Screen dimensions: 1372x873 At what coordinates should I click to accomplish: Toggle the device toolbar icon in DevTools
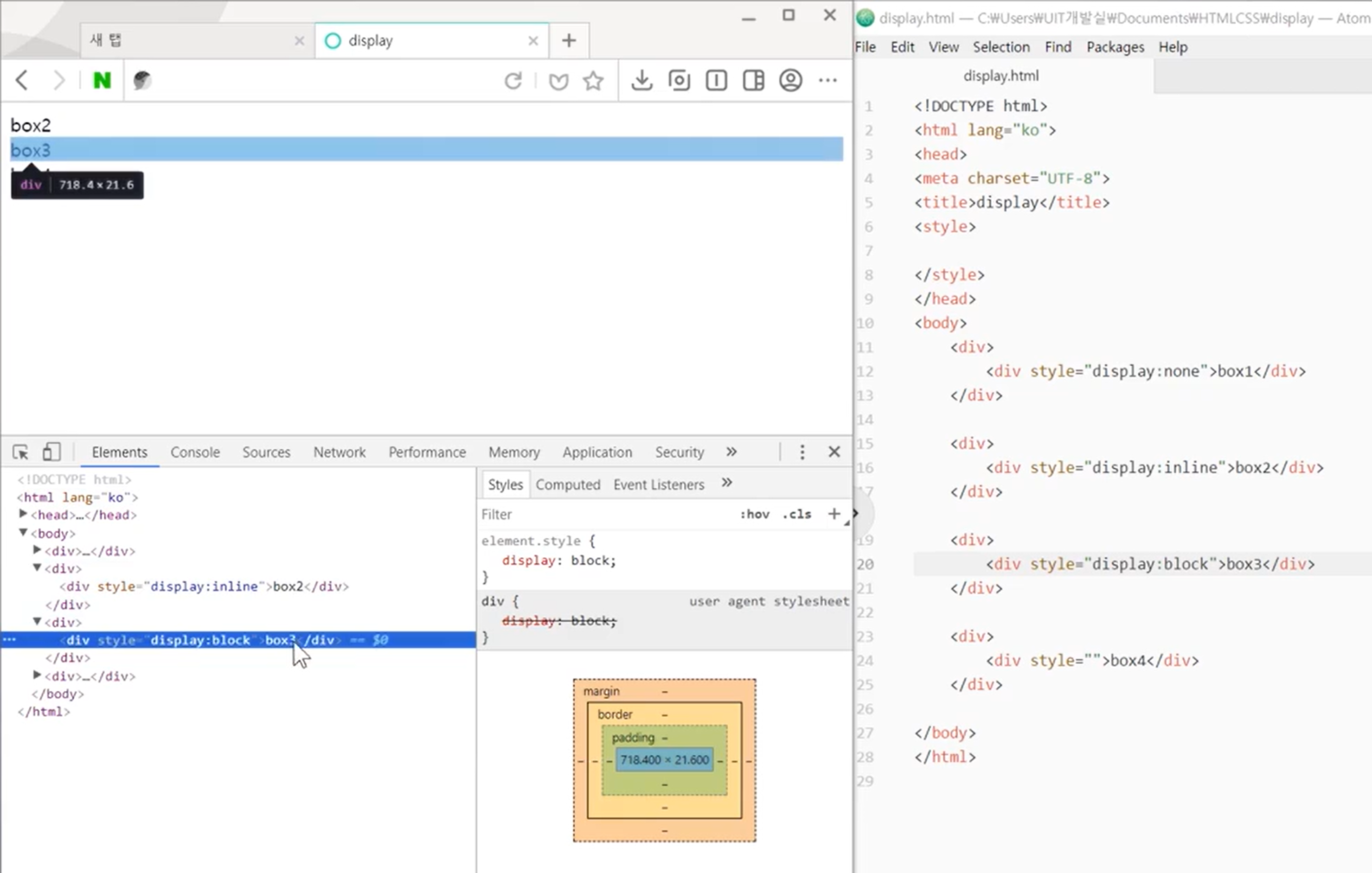click(51, 452)
